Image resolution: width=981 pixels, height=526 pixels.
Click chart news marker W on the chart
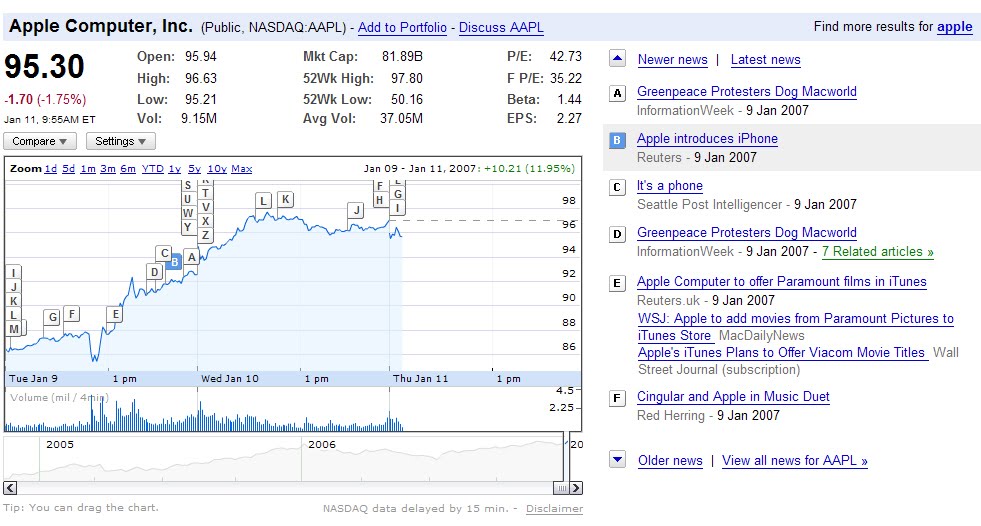point(188,213)
